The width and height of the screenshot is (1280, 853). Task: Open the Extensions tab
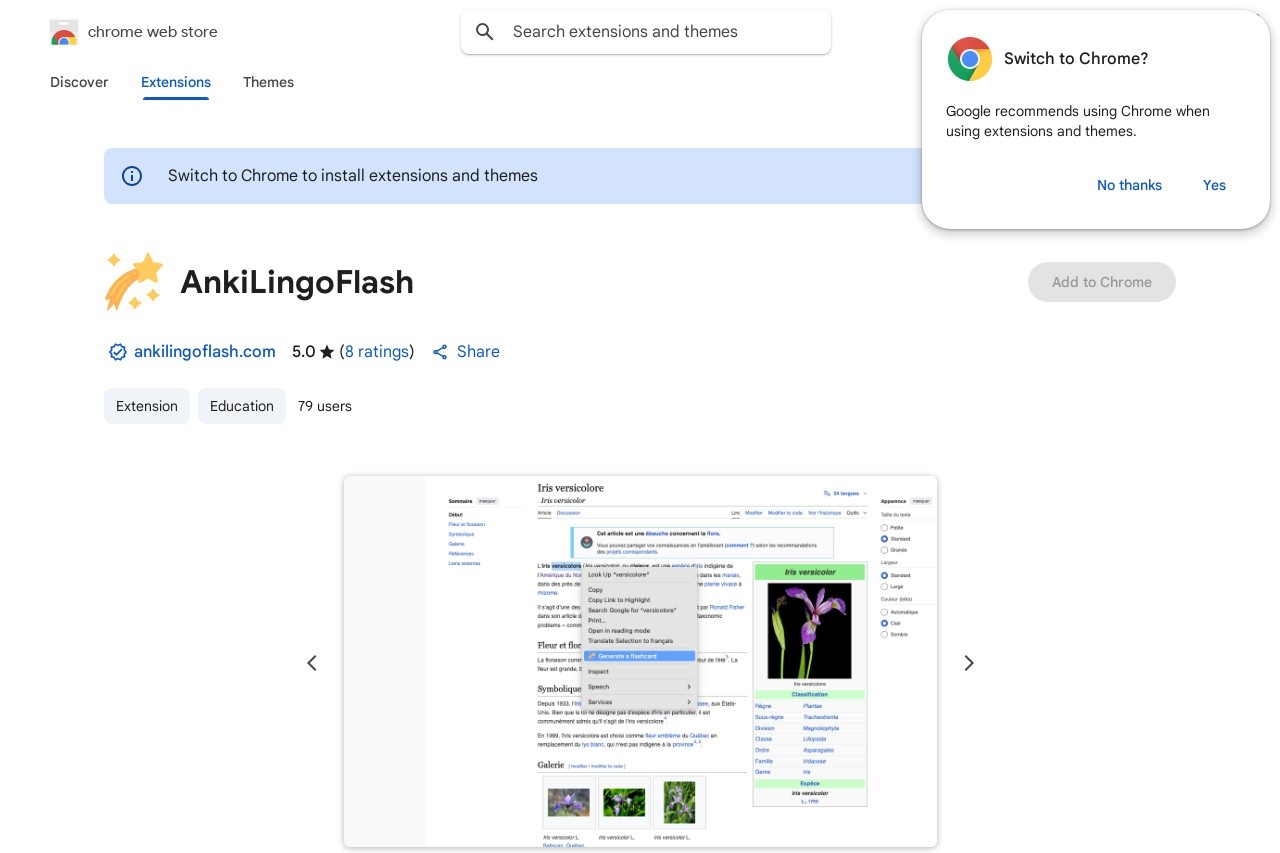tap(176, 82)
